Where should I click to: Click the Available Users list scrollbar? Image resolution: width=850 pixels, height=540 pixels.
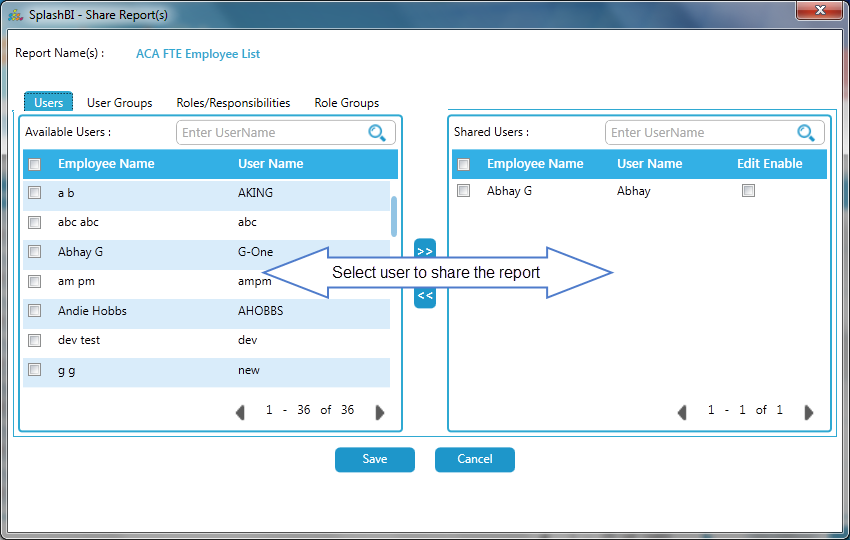point(394,216)
